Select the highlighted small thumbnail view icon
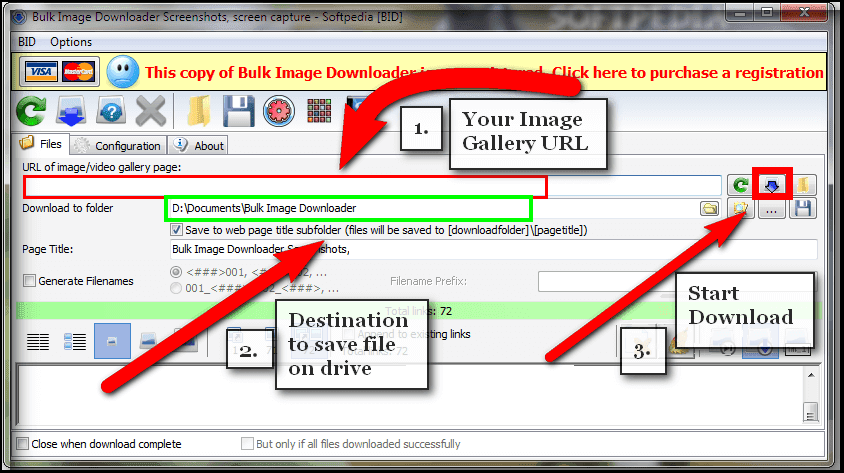The image size is (844, 473). pos(112,341)
